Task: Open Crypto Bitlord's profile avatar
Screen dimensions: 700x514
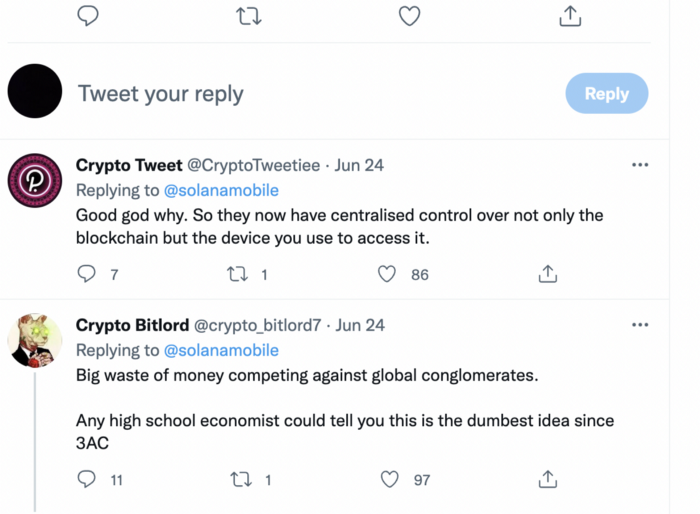Action: click(35, 340)
